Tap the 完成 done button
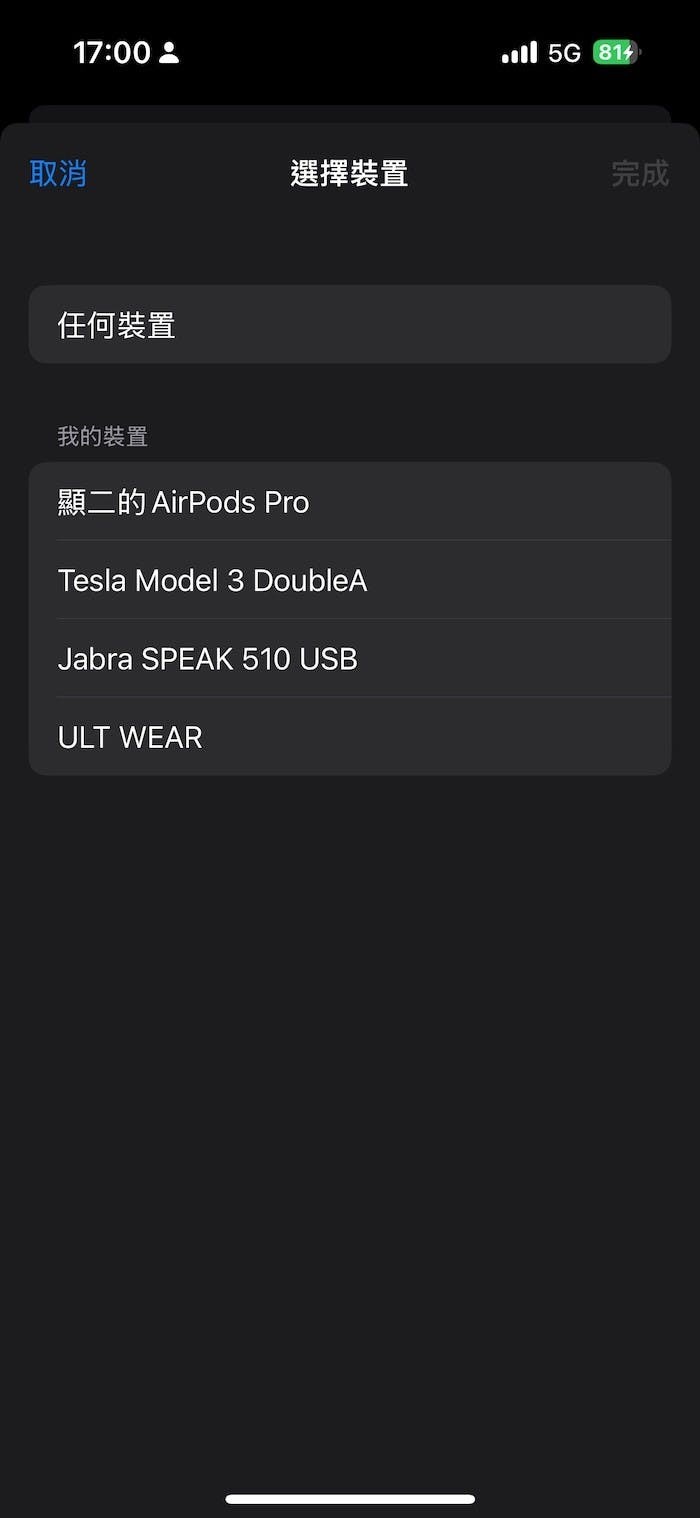Image resolution: width=700 pixels, height=1518 pixels. (x=640, y=174)
